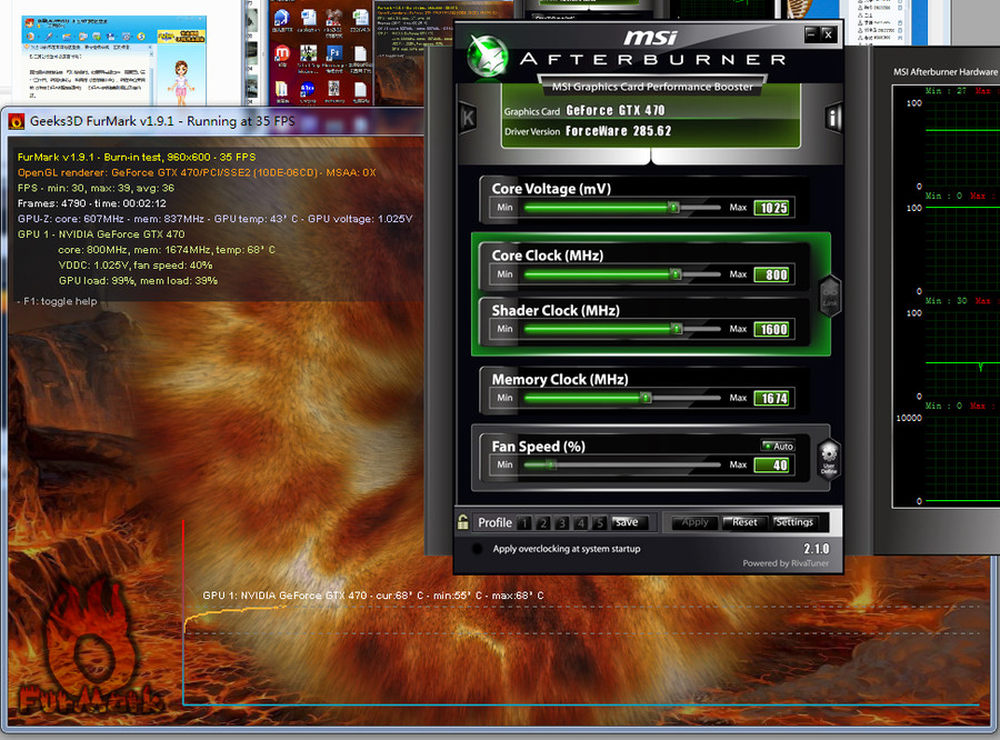Viewport: 1000px width, 740px height.
Task: Click the ForceWare 285.62 driver version text
Action: click(618, 131)
